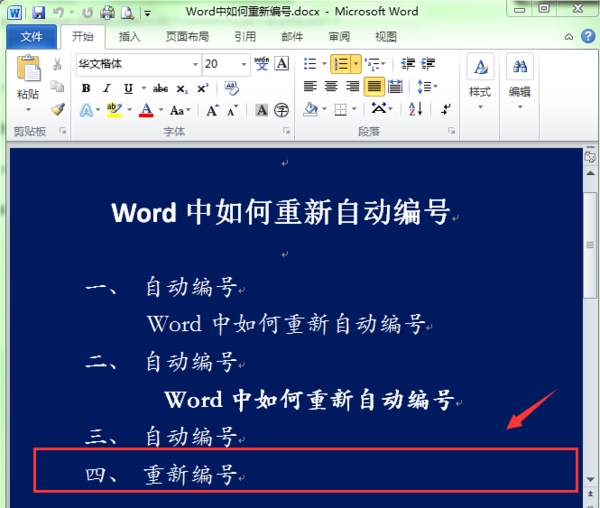The width and height of the screenshot is (600, 508).
Task: Click enclosed character 字 icon
Action: [x=282, y=110]
